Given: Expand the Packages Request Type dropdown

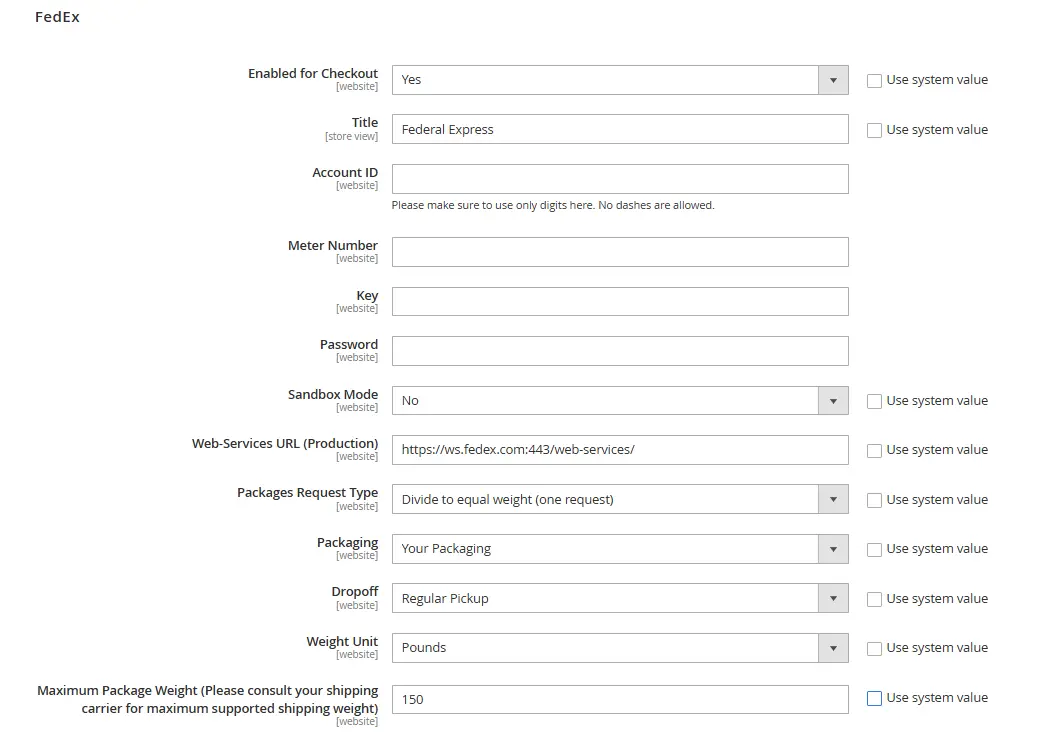Looking at the screenshot, I should 620,499.
